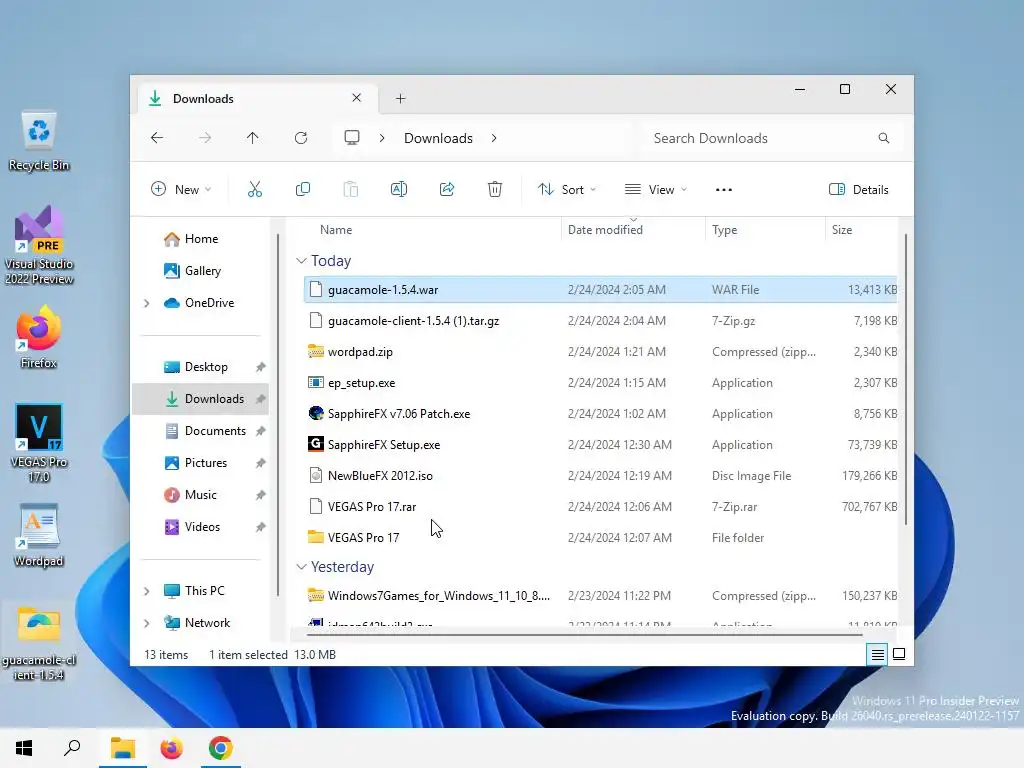Select Visual Studio 2022 Preview desktop icon
Image resolution: width=1024 pixels, height=768 pixels.
coord(39,246)
